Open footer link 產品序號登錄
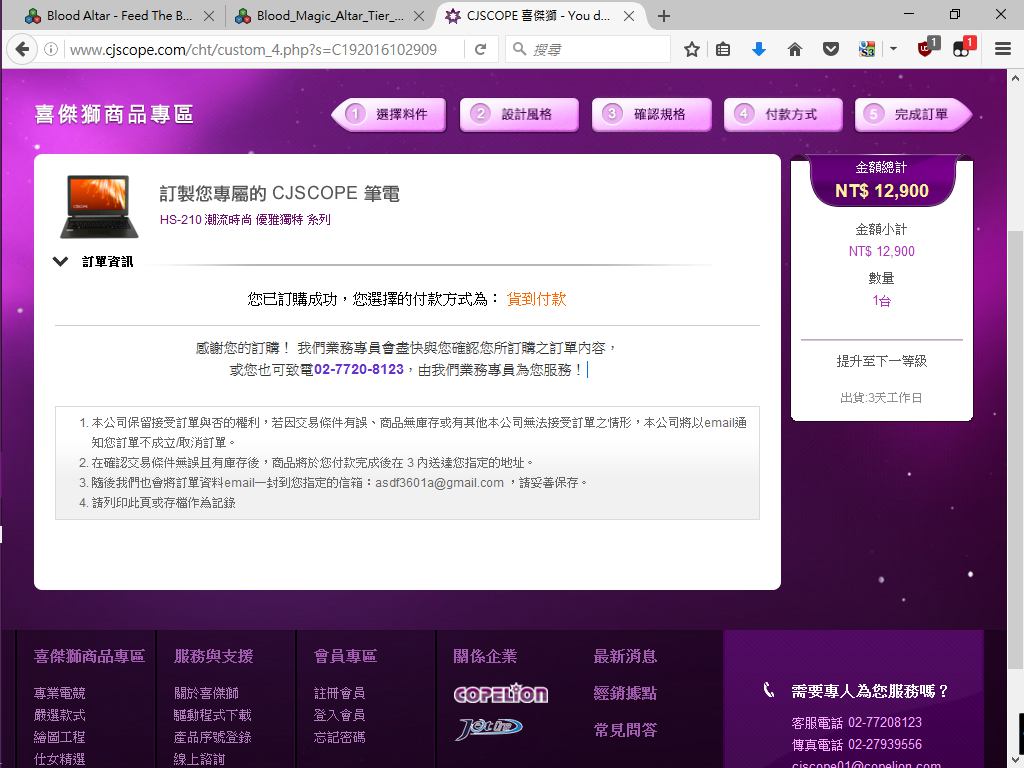 click(x=212, y=737)
